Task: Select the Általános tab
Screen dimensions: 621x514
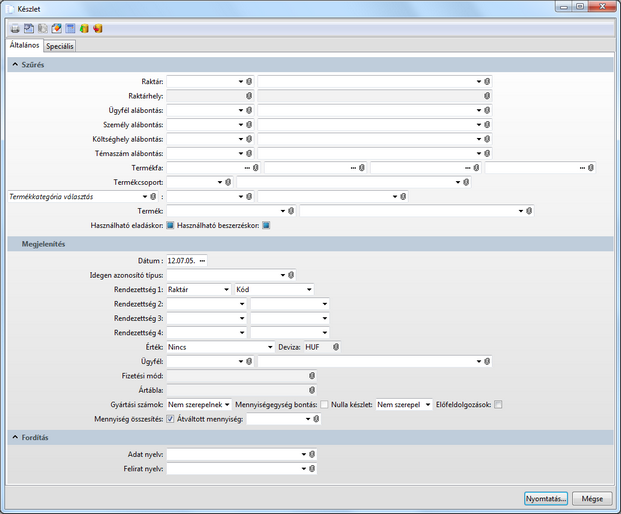Action: (x=24, y=45)
